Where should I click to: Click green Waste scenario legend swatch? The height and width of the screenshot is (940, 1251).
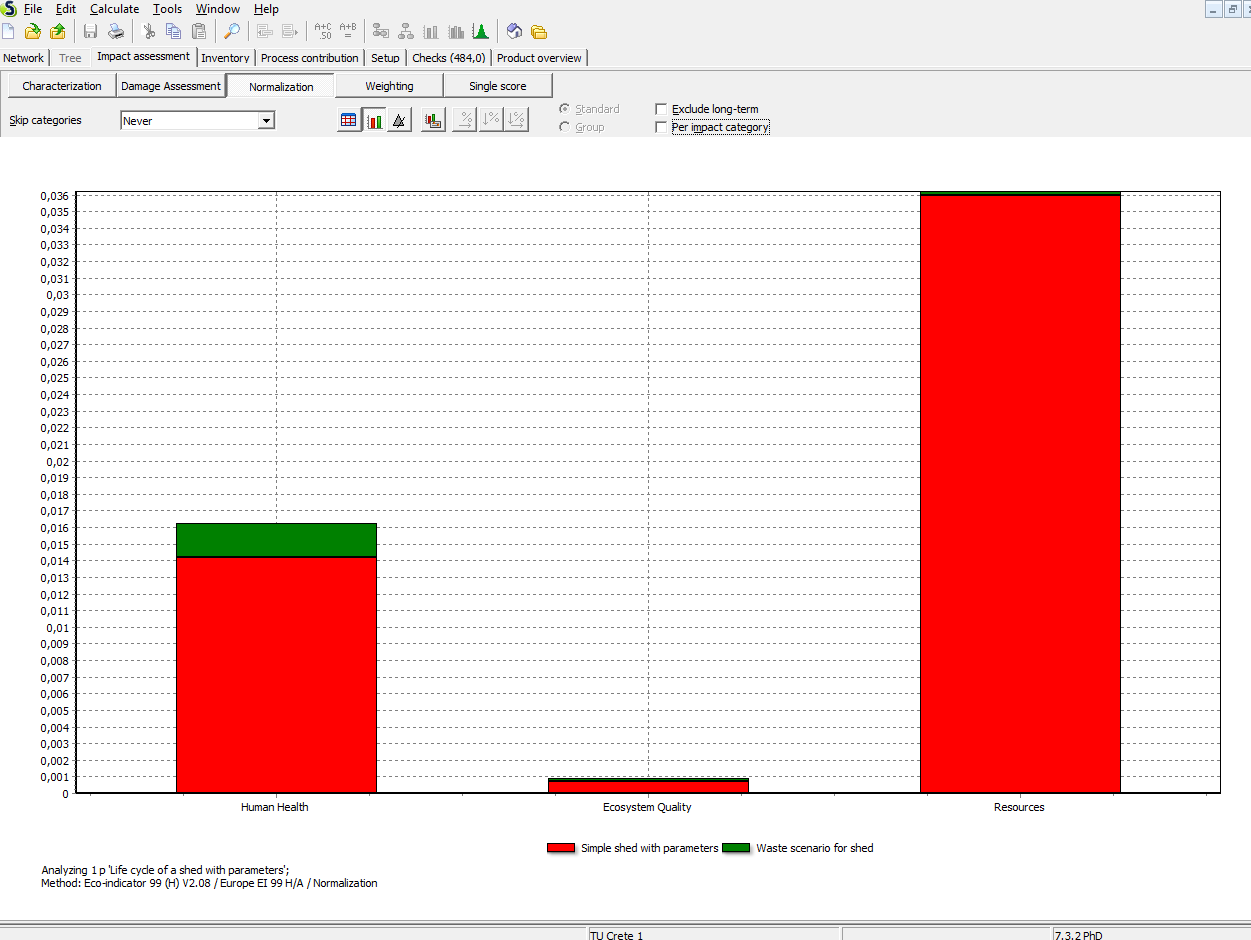pyautogui.click(x=736, y=848)
